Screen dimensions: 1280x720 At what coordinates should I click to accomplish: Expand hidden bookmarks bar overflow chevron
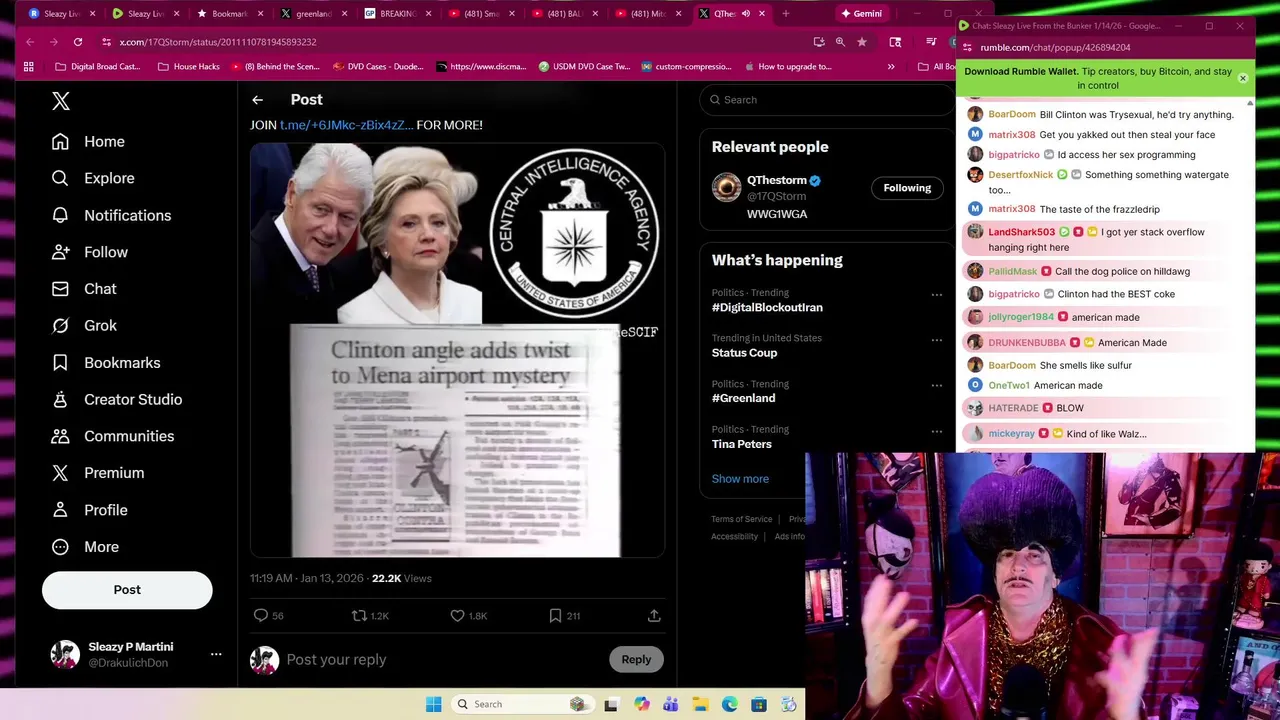click(890, 67)
